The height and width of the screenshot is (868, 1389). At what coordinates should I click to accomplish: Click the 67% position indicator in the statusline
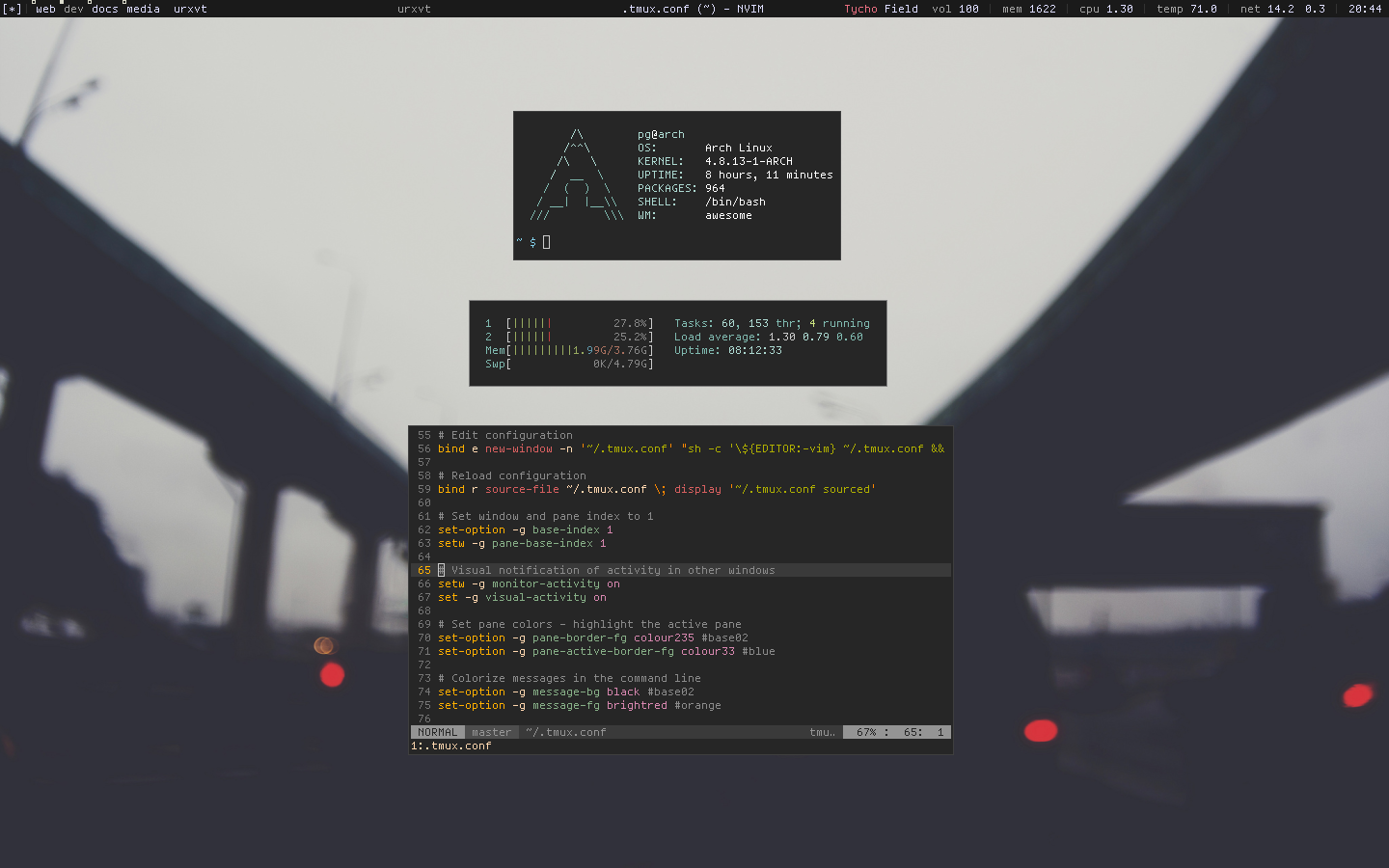866,732
